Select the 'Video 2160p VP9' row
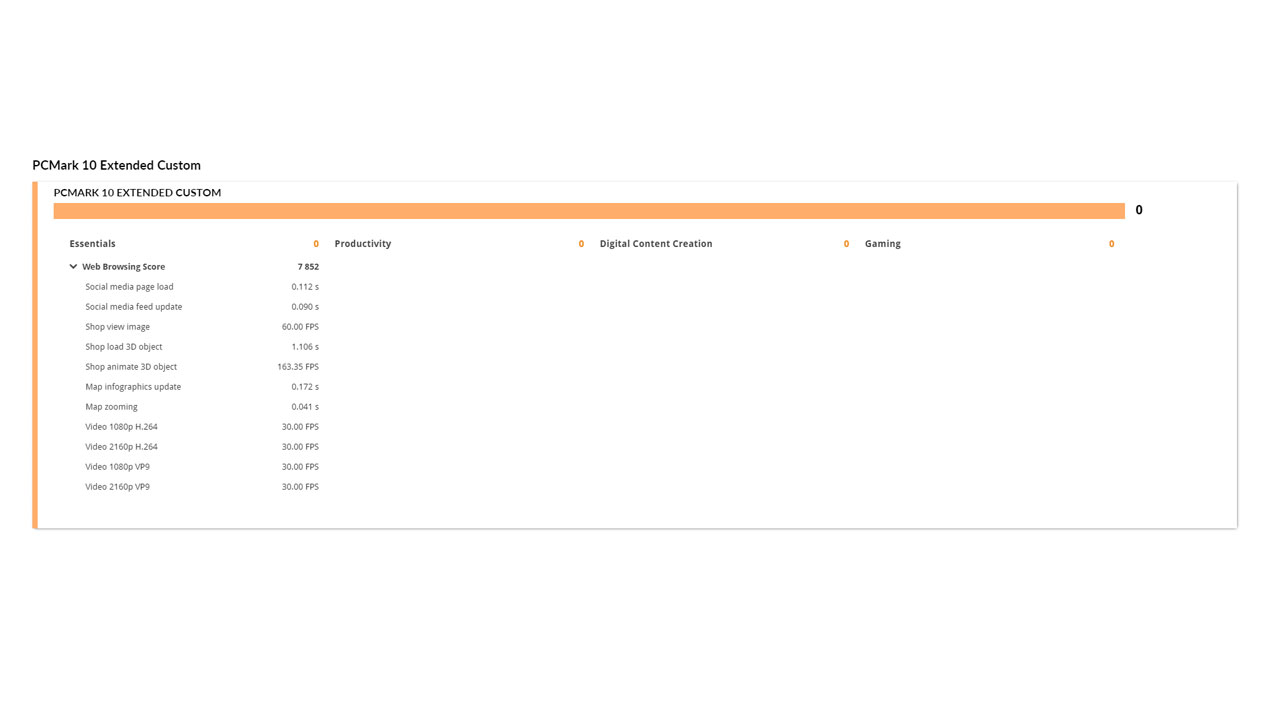 [x=202, y=487]
